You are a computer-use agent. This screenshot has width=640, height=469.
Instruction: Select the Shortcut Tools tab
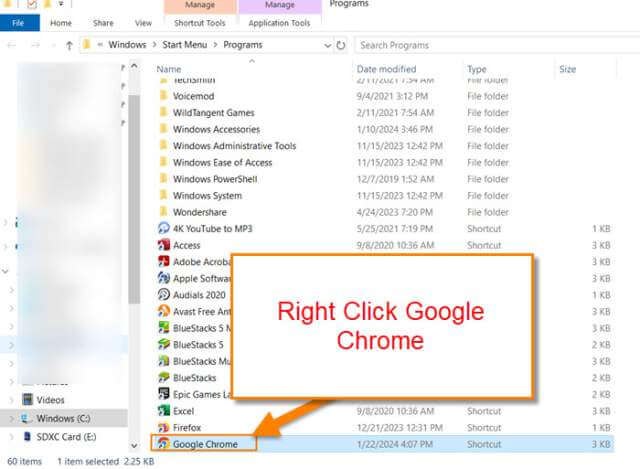200,23
